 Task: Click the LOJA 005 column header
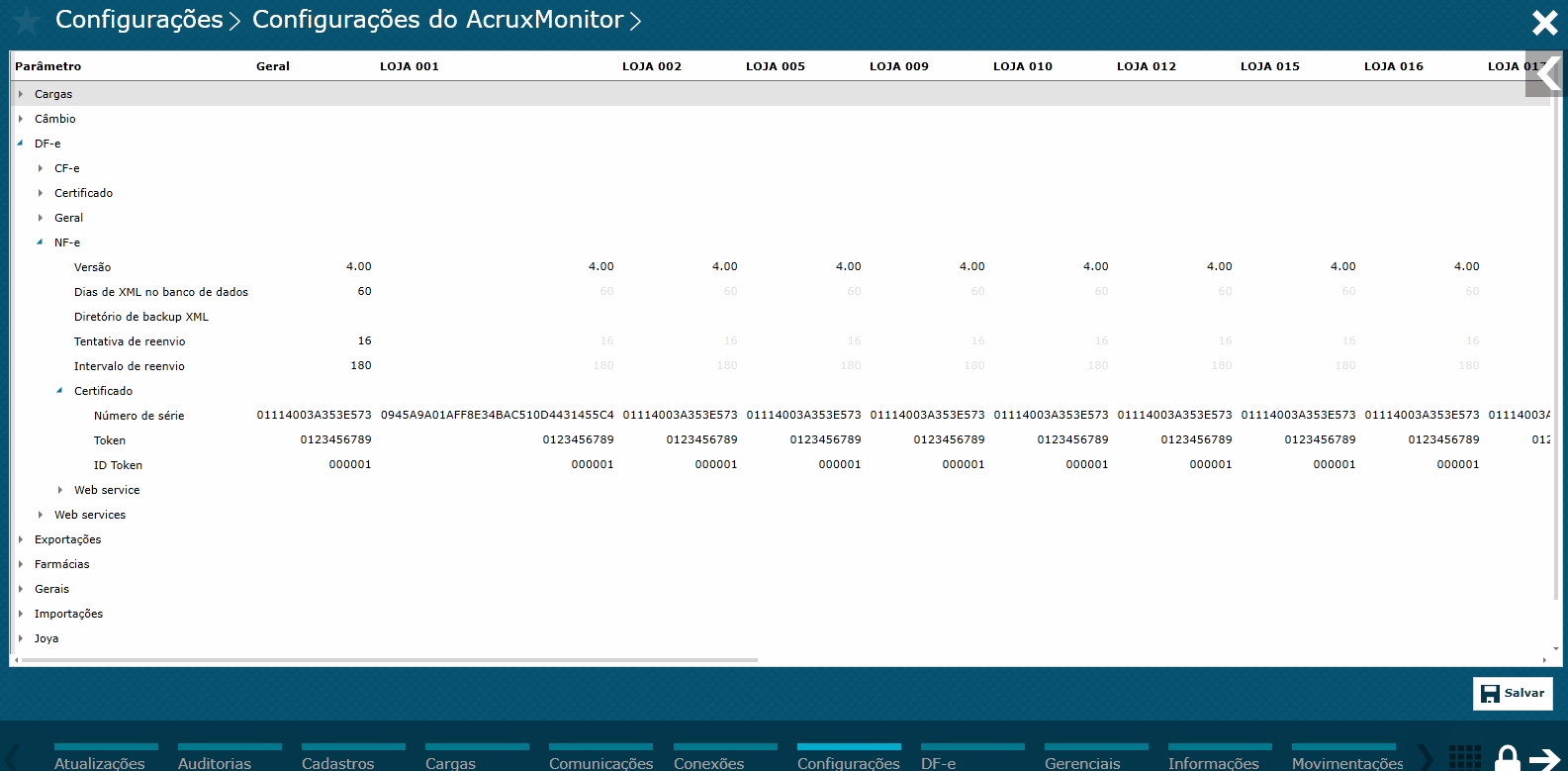point(776,66)
